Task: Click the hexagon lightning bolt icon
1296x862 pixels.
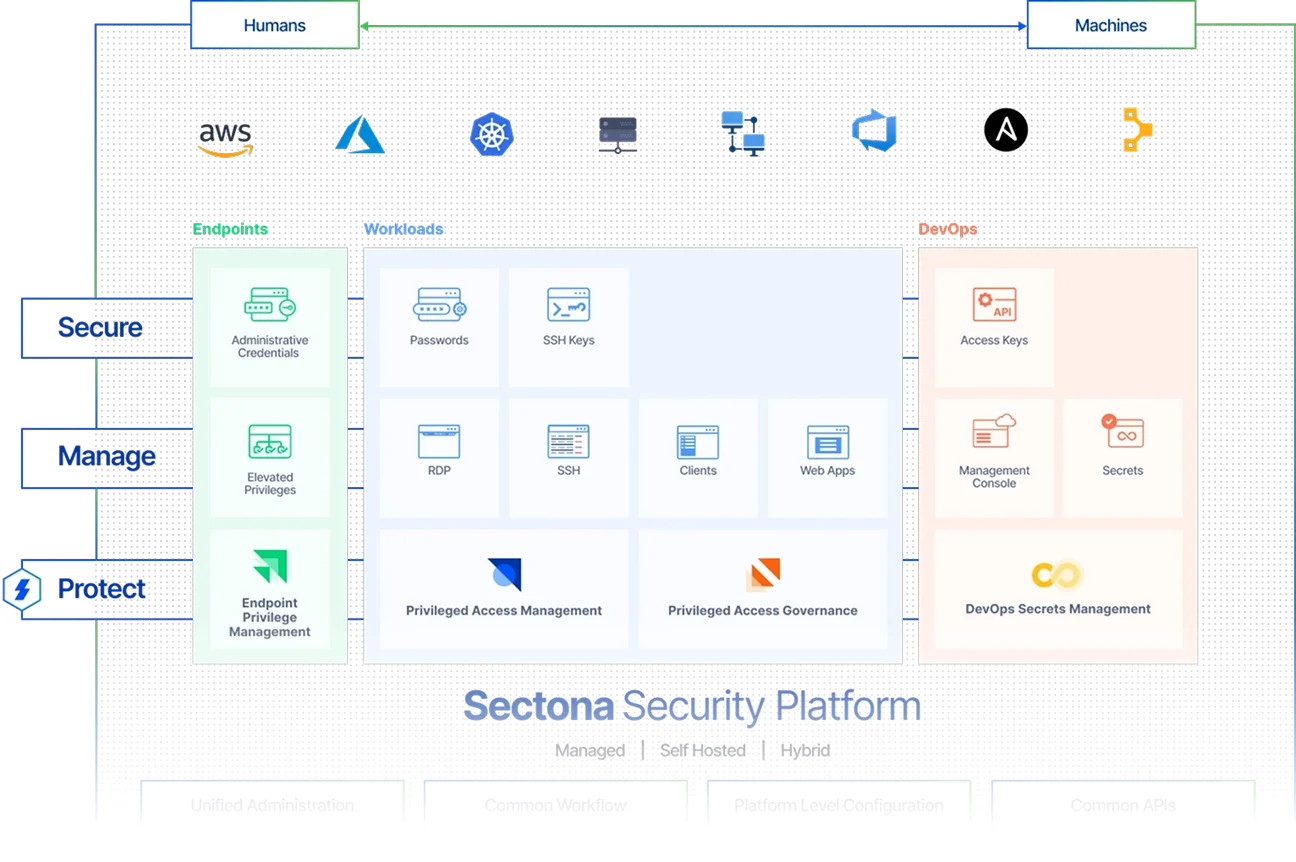Action: click(x=21, y=590)
